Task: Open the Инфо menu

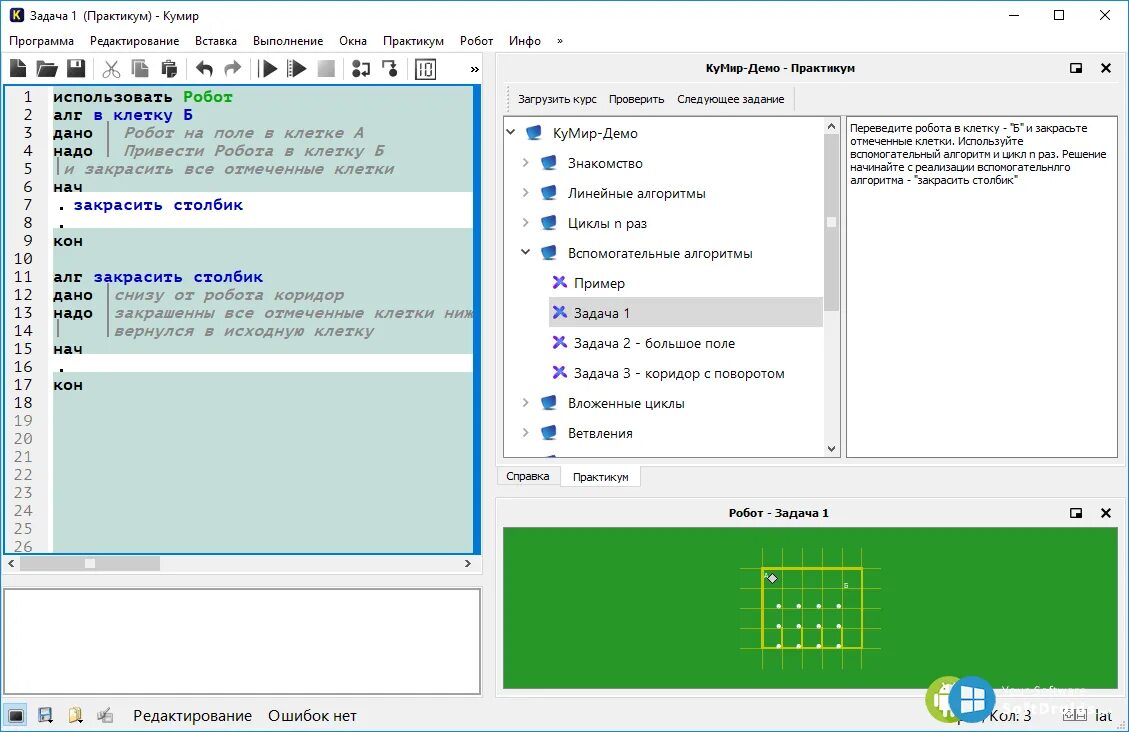Action: pyautogui.click(x=525, y=41)
